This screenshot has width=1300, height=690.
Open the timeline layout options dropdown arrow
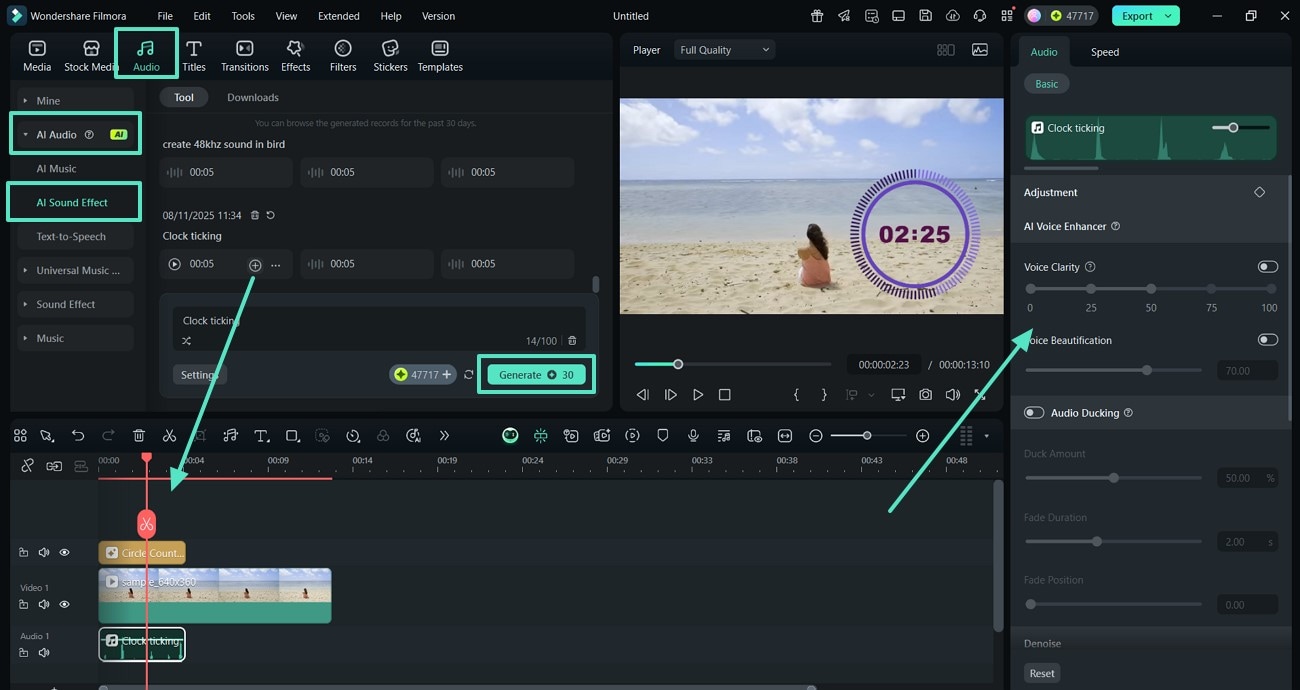pos(986,436)
